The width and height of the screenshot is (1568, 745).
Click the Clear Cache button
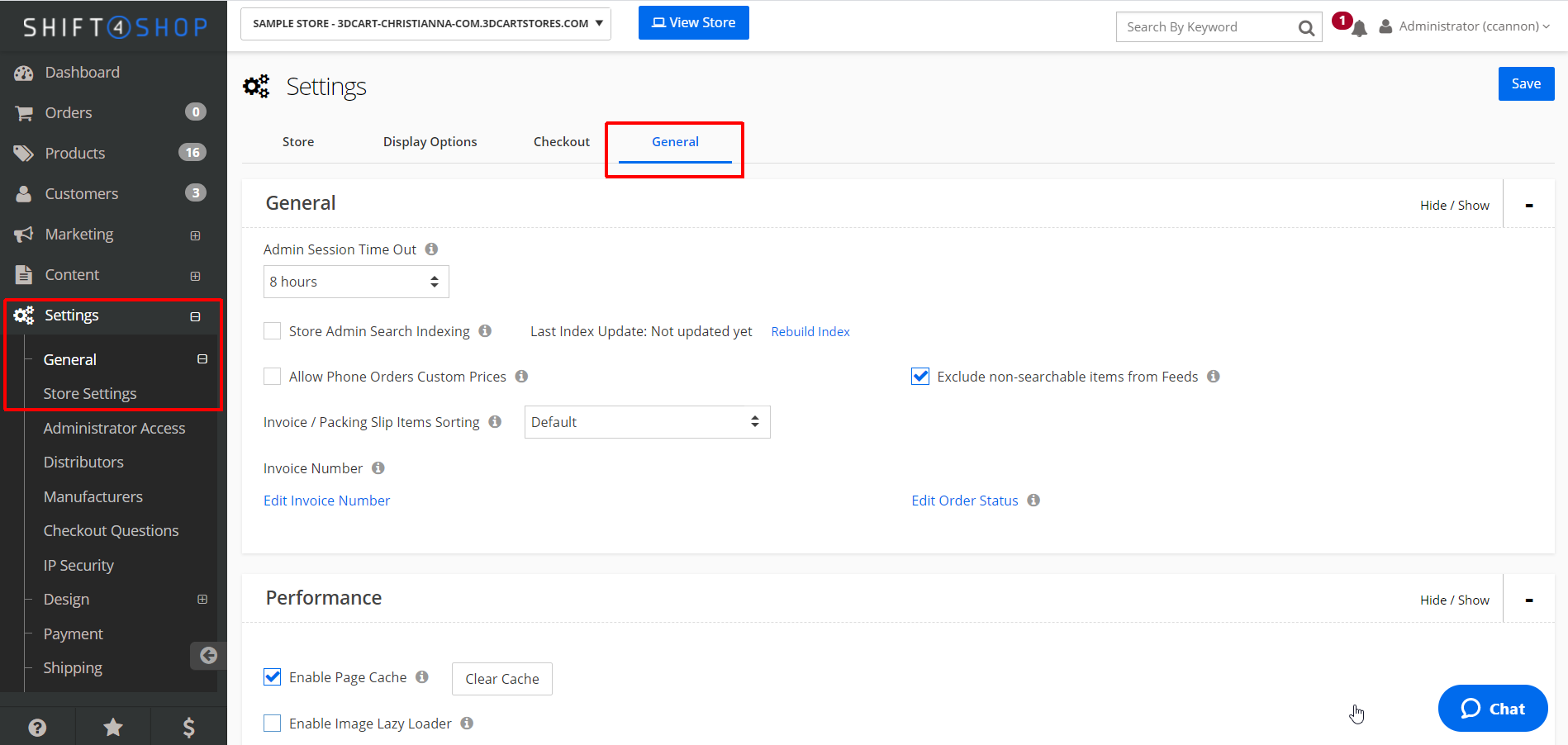pyautogui.click(x=502, y=679)
